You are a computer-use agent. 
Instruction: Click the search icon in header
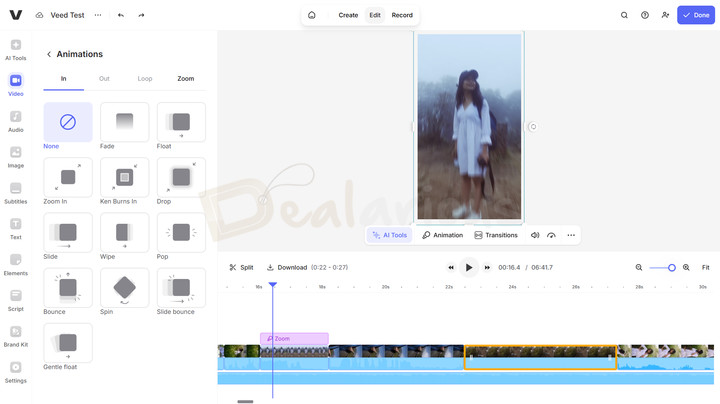coord(624,15)
